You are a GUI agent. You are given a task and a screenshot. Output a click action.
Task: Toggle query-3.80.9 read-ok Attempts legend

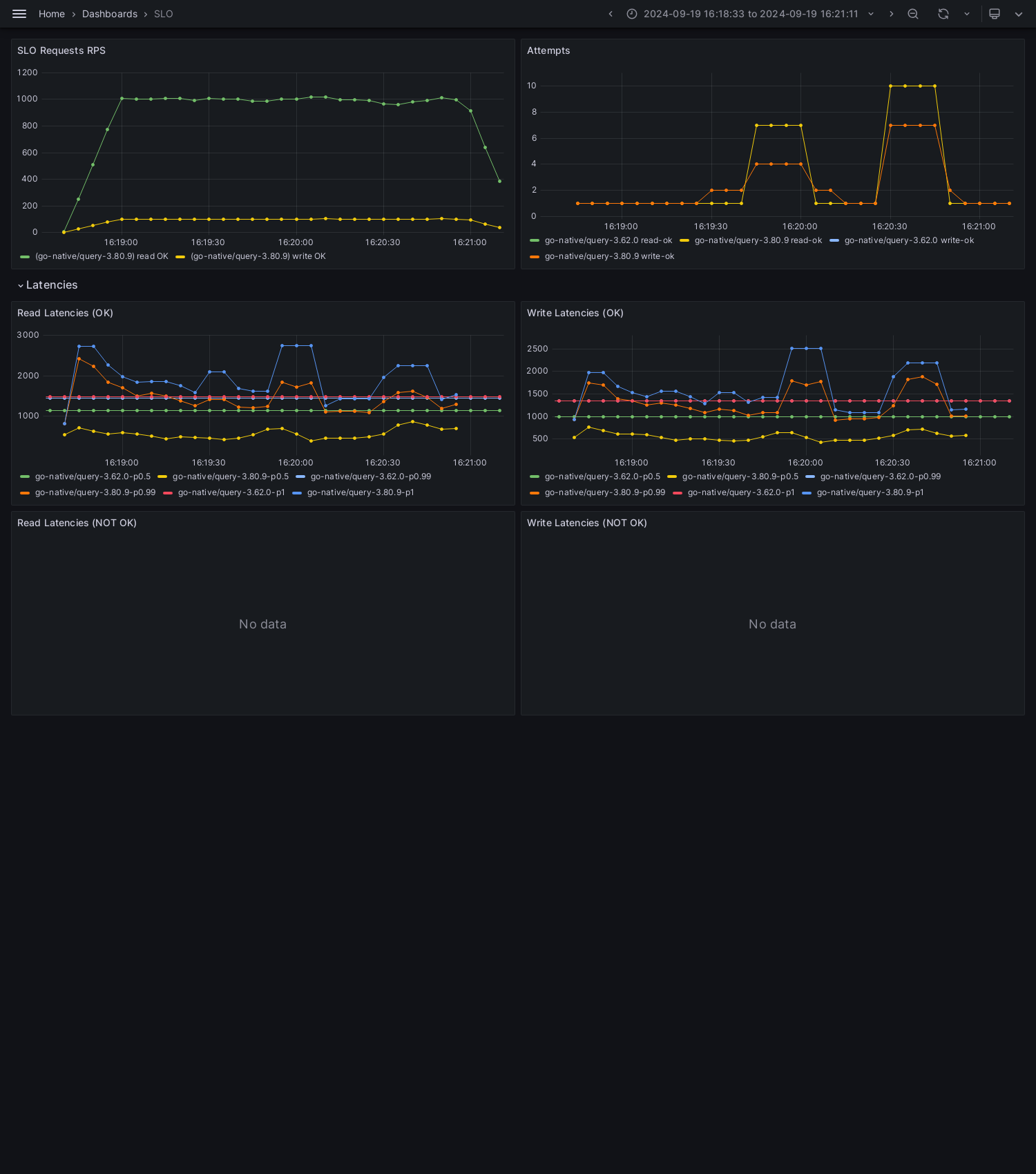[758, 240]
